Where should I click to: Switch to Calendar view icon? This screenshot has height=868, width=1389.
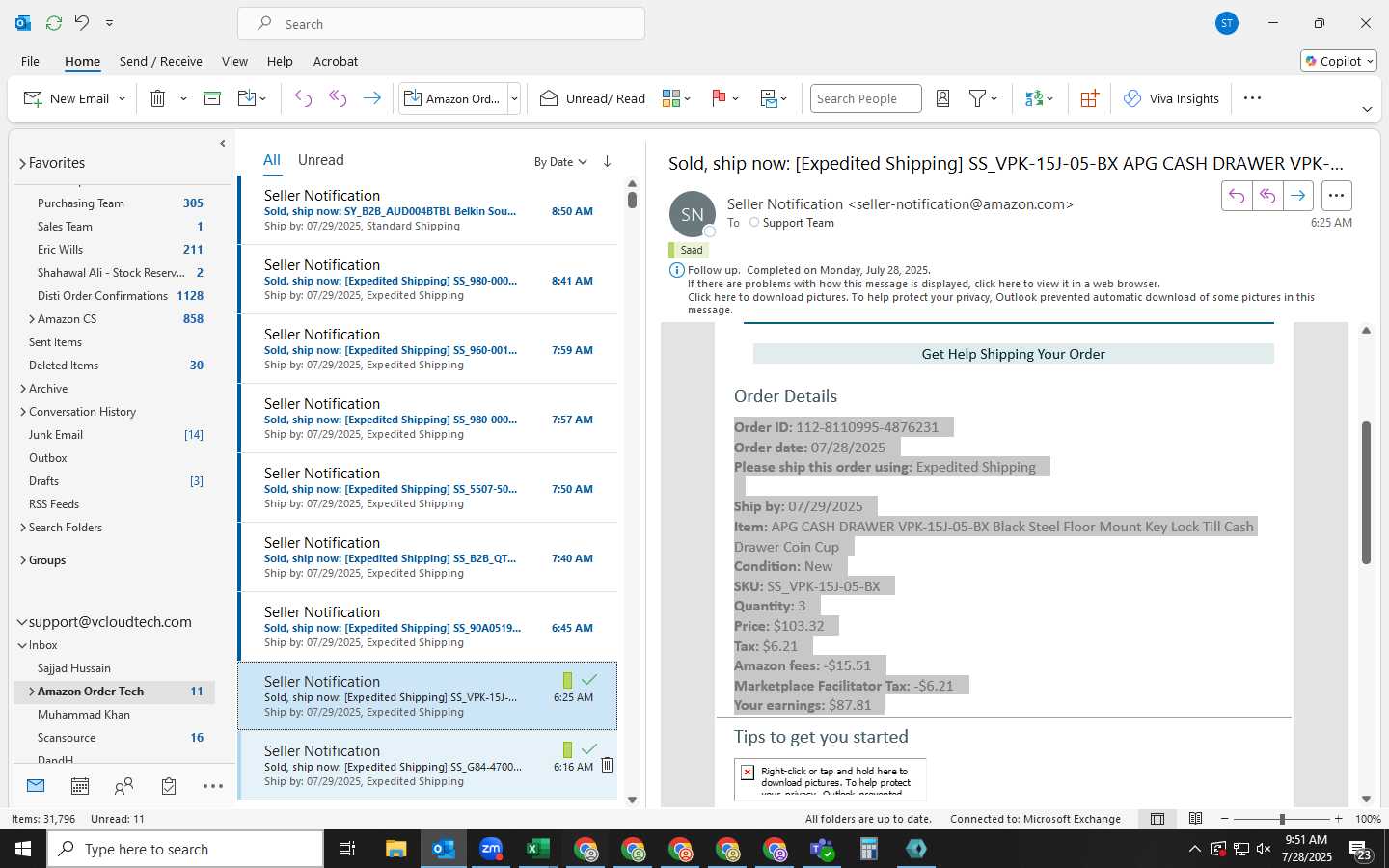(x=80, y=786)
